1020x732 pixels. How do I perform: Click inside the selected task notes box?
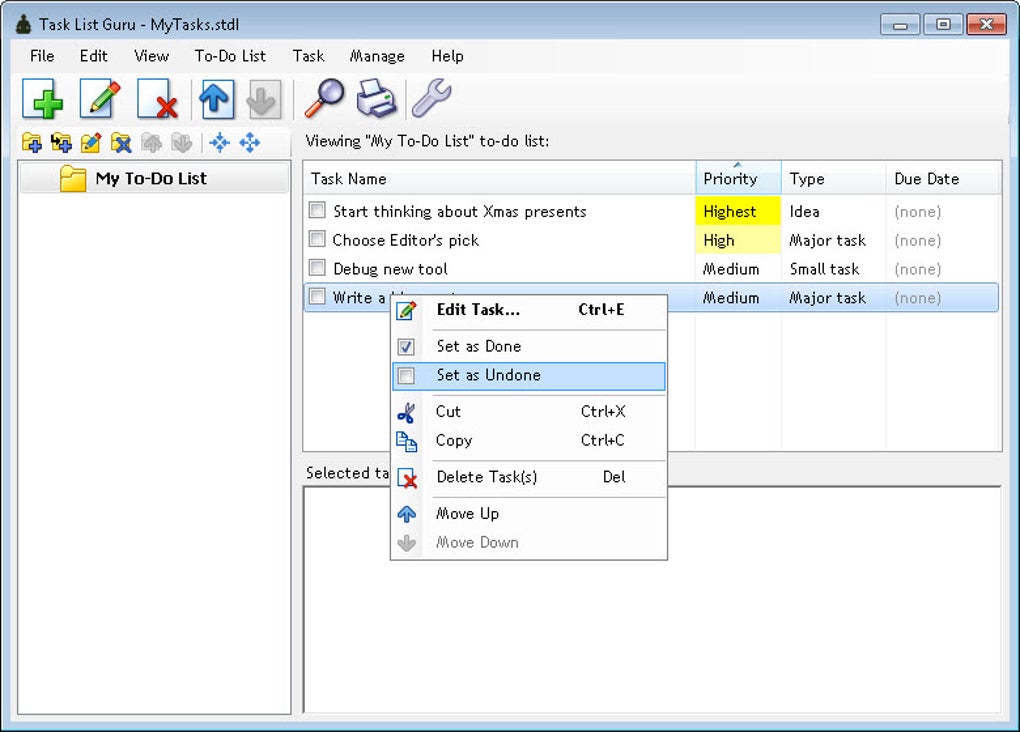pyautogui.click(x=652, y=599)
